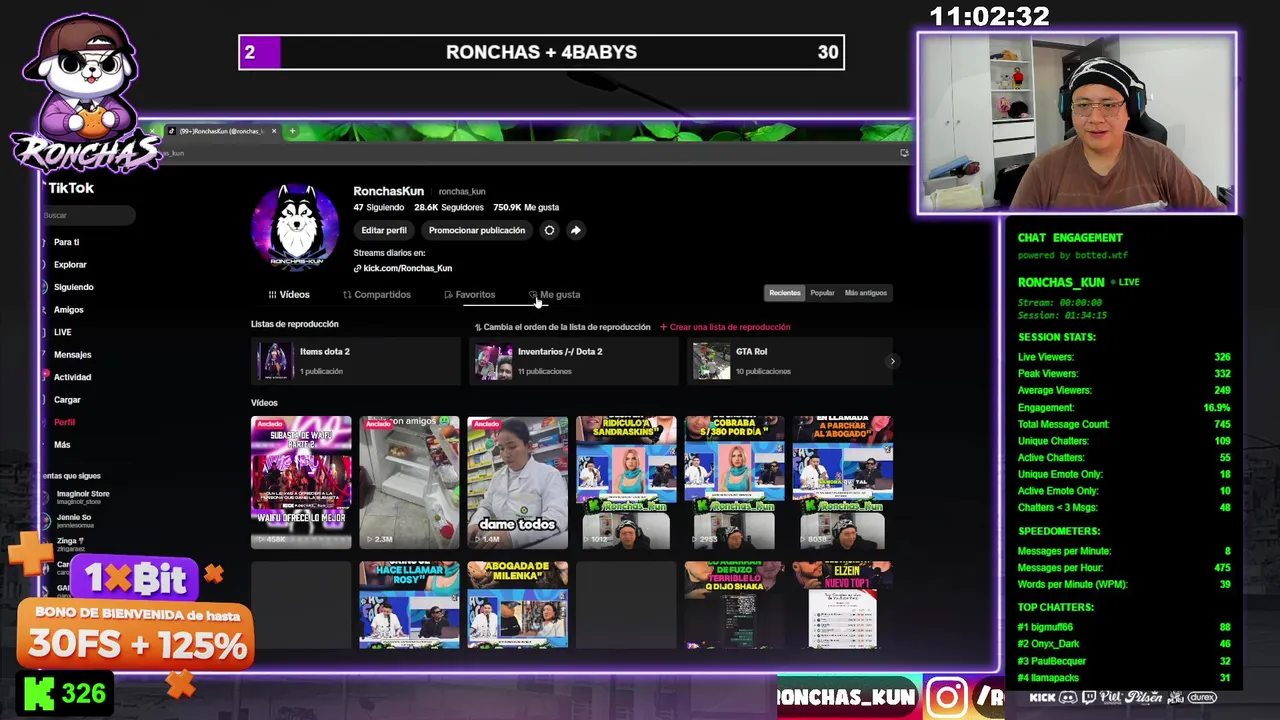Switch to the Me gusta tab

[555, 295]
